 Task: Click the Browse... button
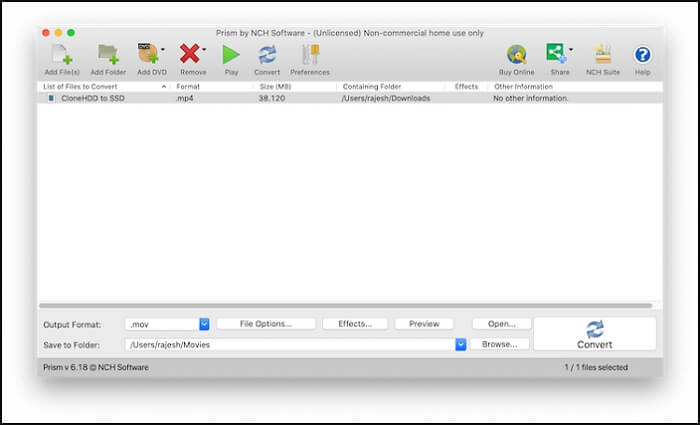click(500, 344)
